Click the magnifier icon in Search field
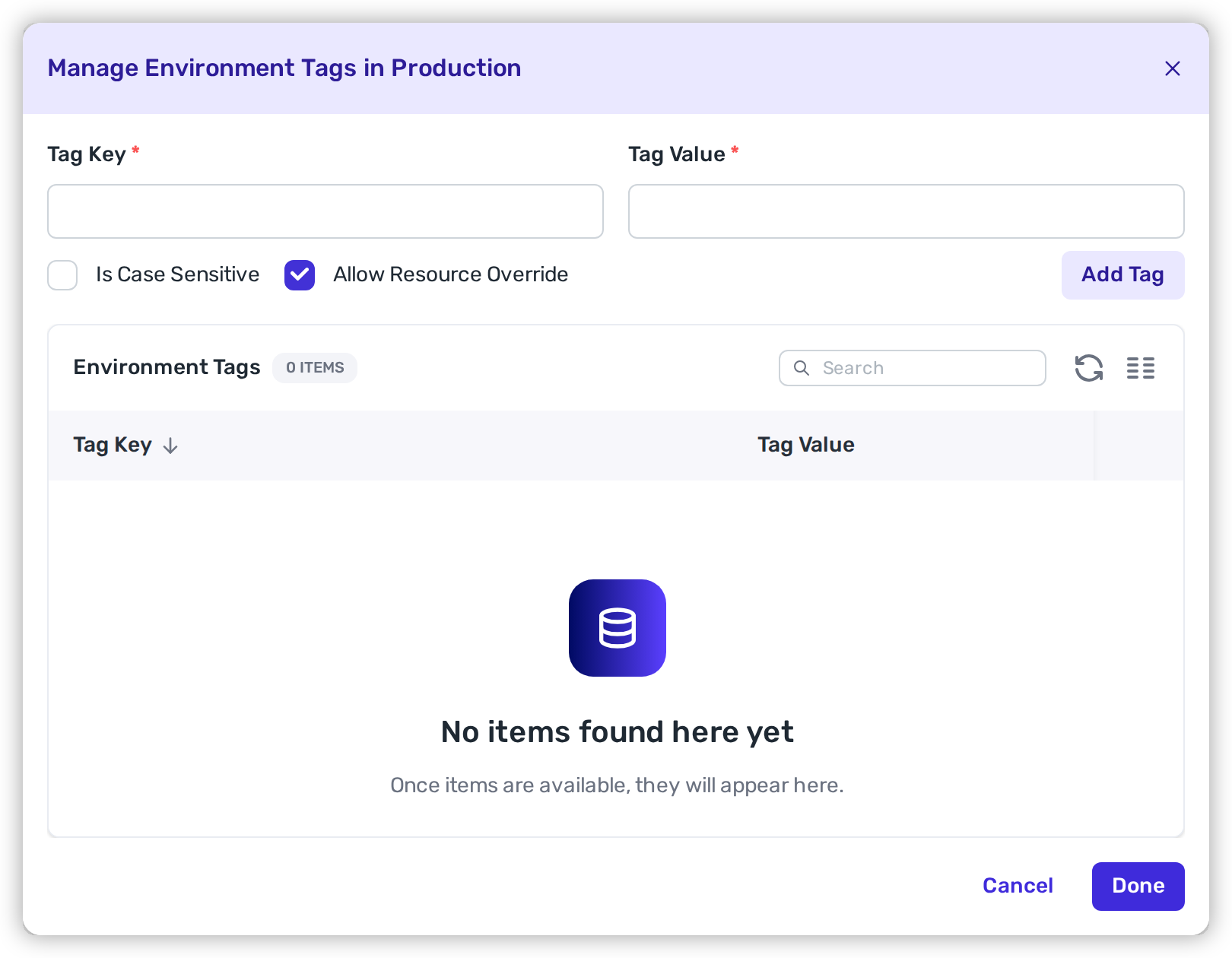Viewport: 1232px width, 958px height. click(x=802, y=368)
